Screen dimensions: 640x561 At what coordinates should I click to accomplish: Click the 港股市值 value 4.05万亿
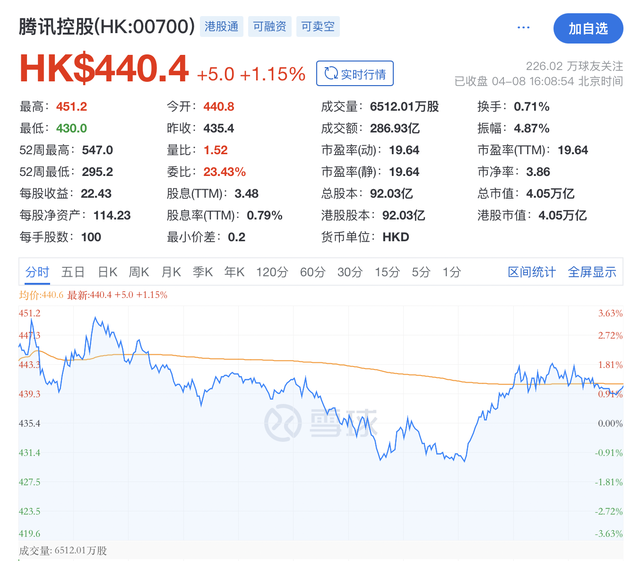[x=562, y=215]
